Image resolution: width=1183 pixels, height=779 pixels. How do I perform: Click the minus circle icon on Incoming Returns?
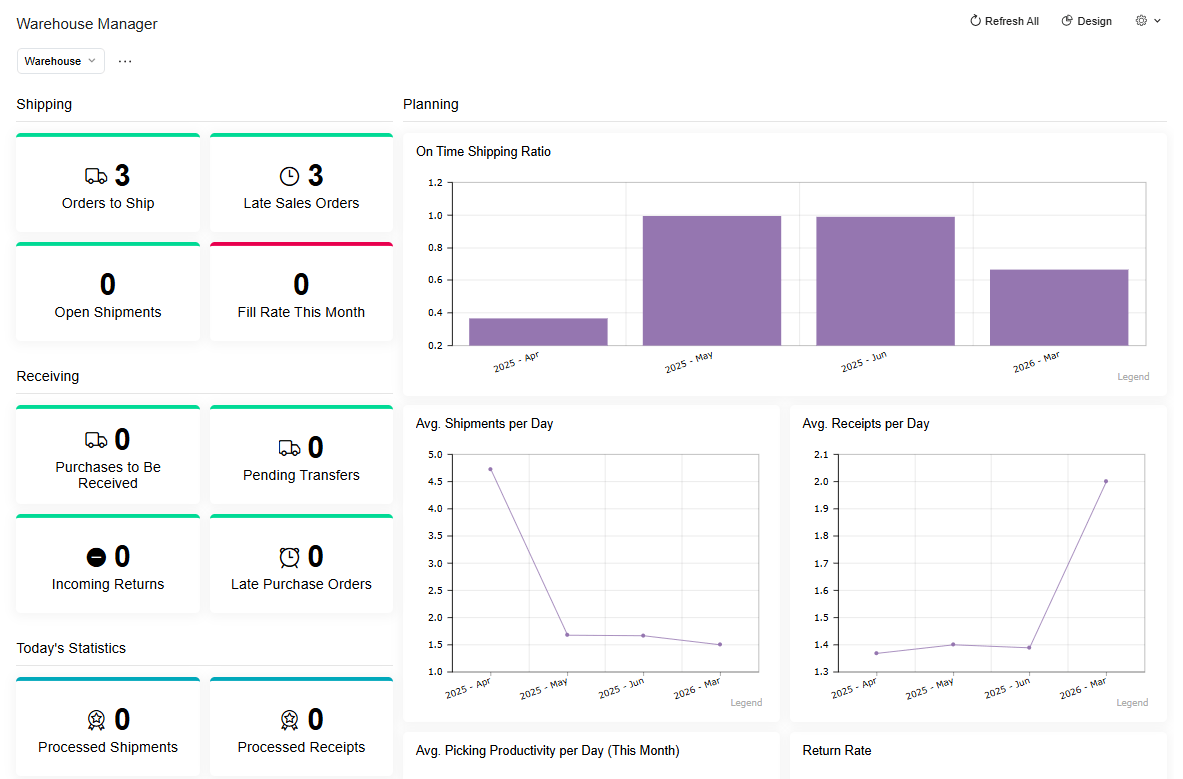point(96,557)
